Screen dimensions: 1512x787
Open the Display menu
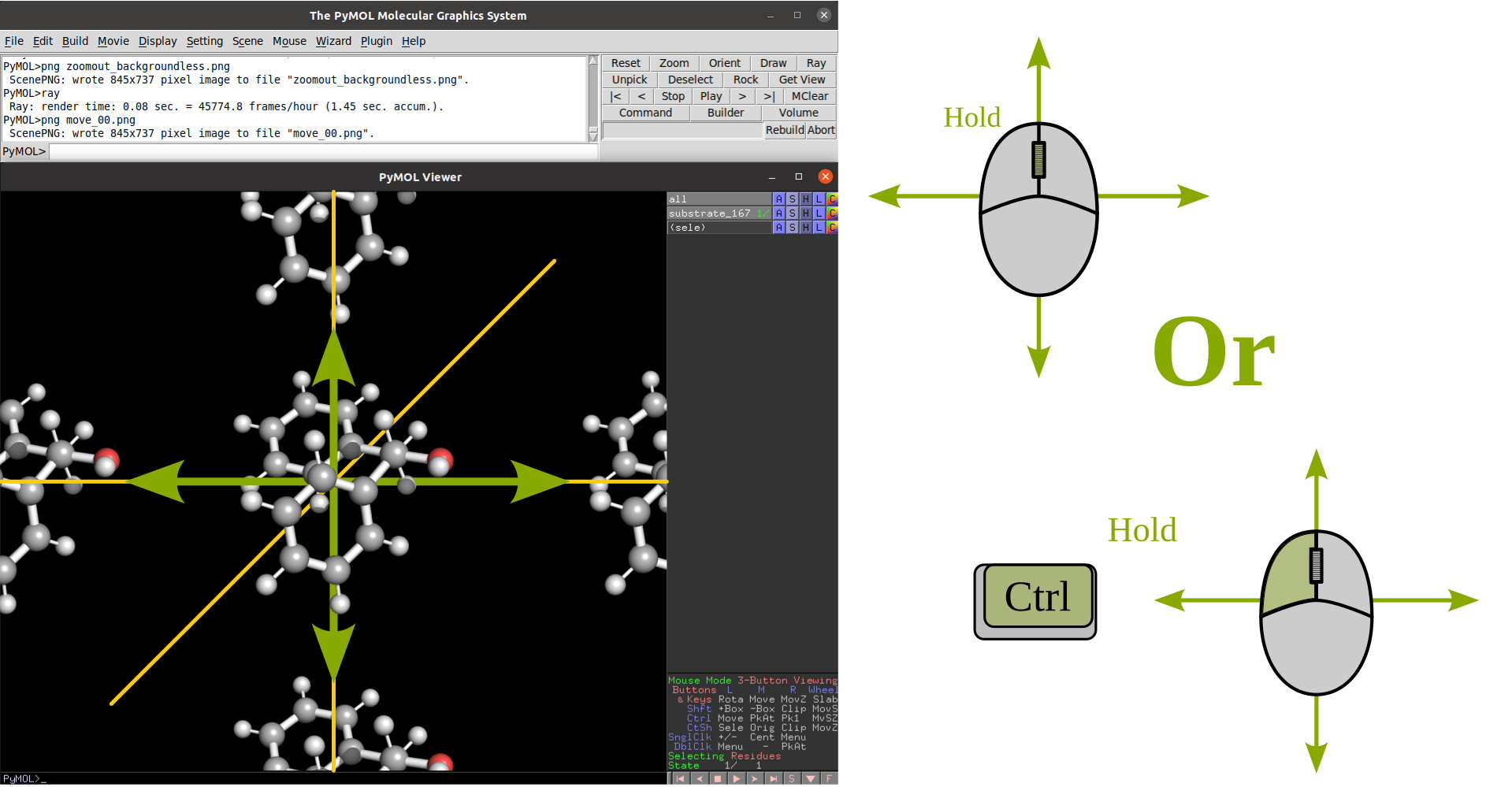pos(158,41)
